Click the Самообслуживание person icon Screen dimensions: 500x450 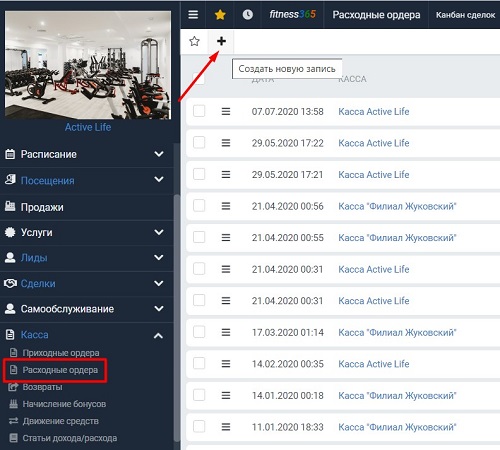[10, 309]
